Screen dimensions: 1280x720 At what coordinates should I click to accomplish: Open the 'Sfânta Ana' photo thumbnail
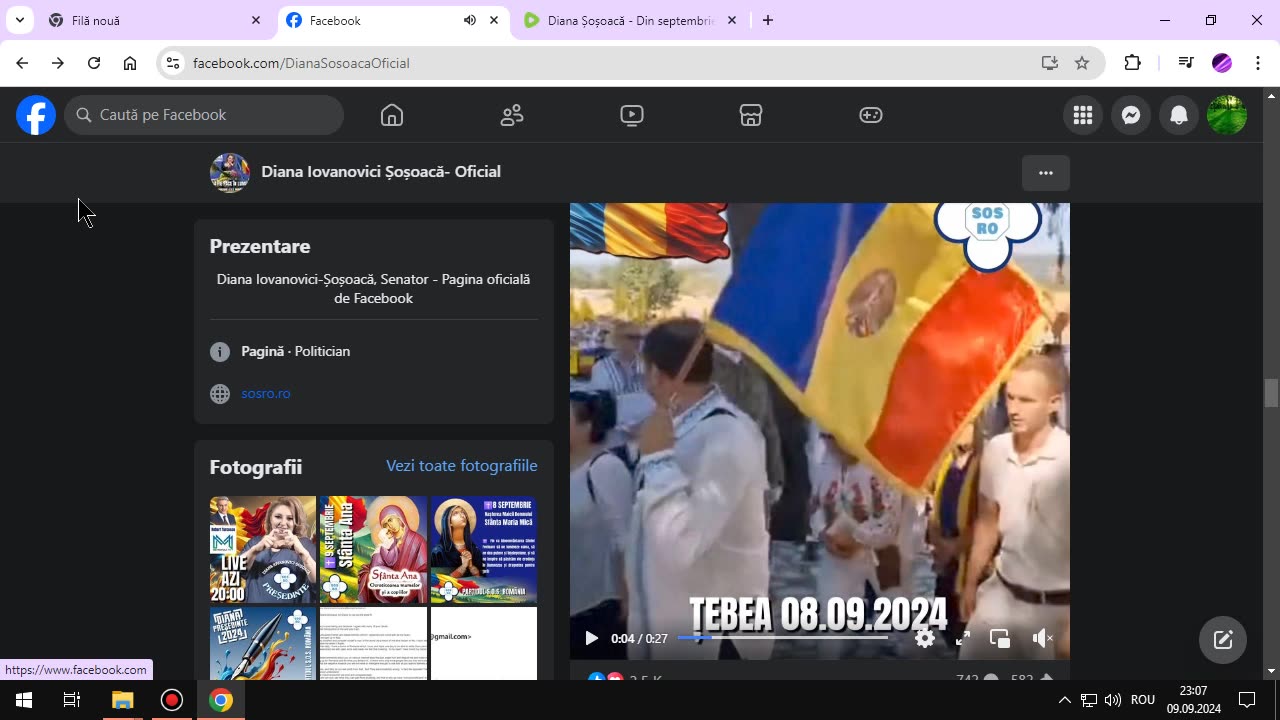point(373,550)
